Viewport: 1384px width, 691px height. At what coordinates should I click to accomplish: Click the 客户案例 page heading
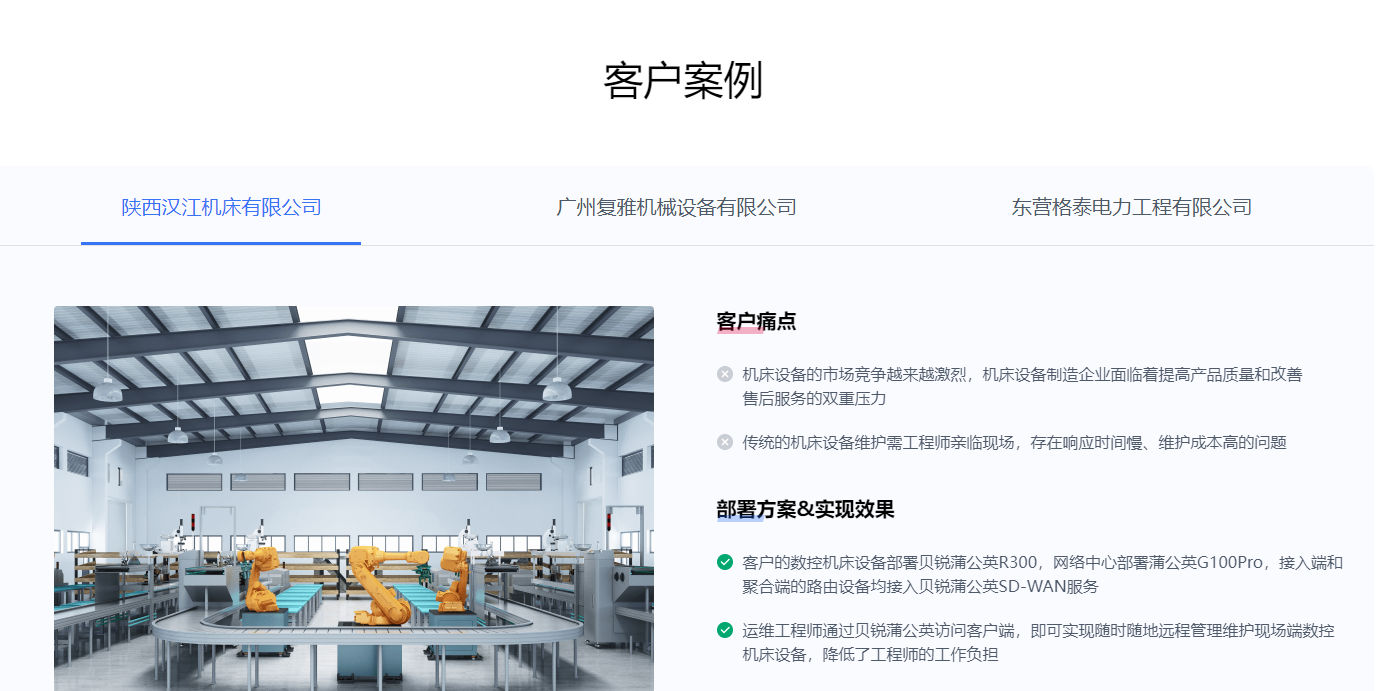[683, 81]
